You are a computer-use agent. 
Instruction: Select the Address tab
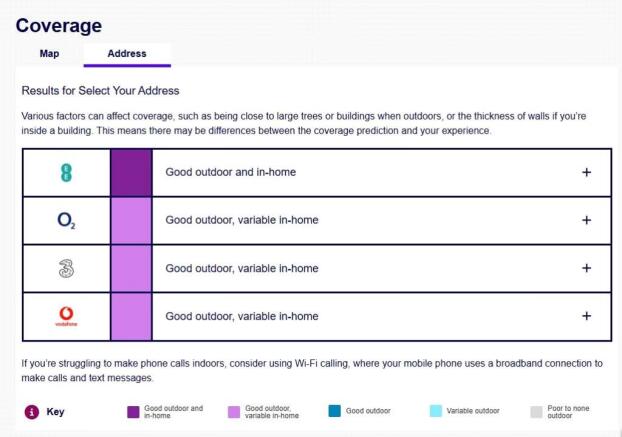[x=127, y=53]
